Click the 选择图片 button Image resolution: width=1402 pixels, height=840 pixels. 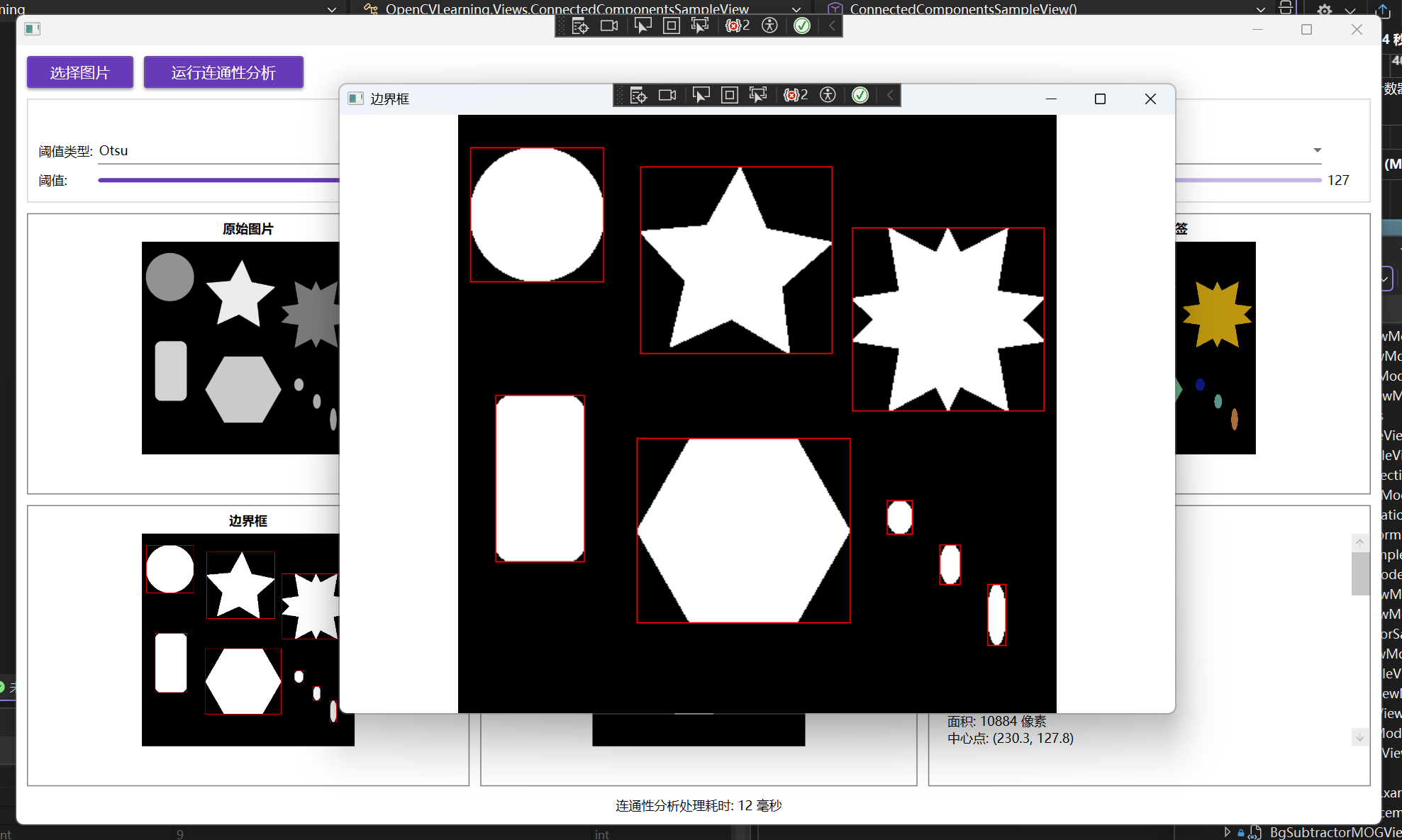[x=80, y=72]
